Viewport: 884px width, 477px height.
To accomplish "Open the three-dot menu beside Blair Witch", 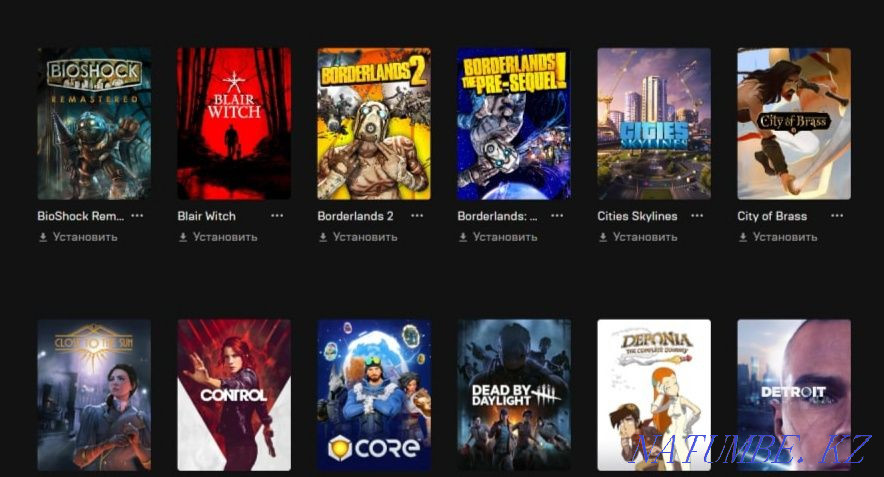I will tap(277, 215).
